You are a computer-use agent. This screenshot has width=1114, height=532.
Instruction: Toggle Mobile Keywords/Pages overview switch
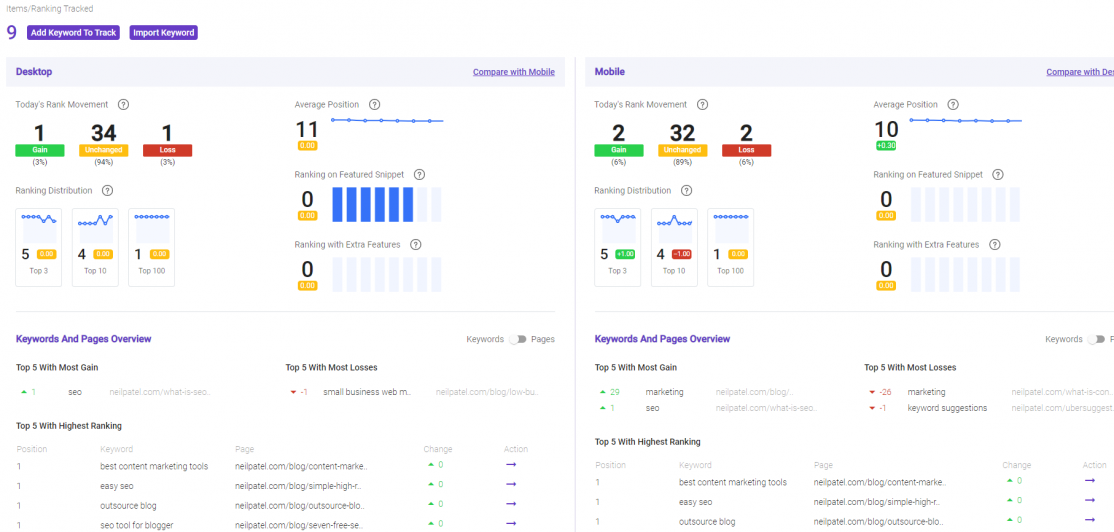1096,340
